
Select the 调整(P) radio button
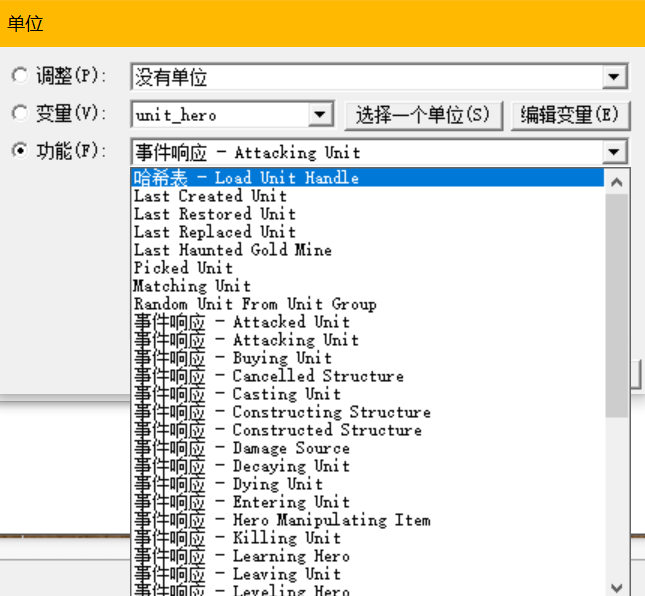click(x=19, y=76)
